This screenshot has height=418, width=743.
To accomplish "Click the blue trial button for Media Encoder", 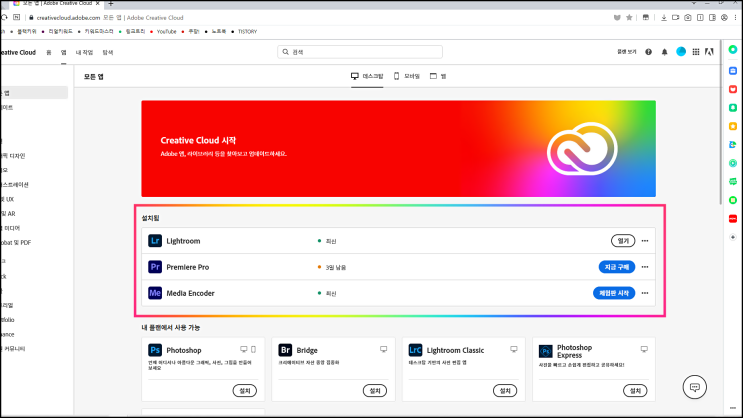I will [614, 293].
